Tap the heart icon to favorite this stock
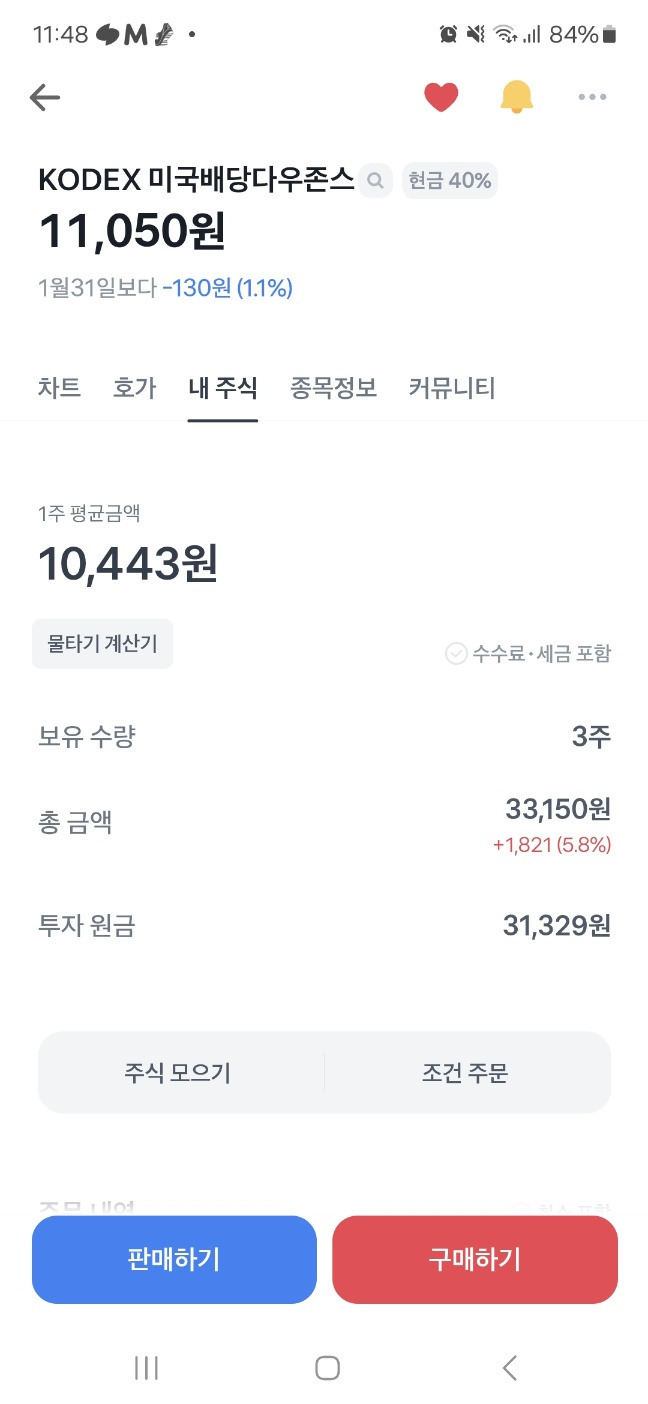The image size is (648, 1404). click(x=441, y=97)
